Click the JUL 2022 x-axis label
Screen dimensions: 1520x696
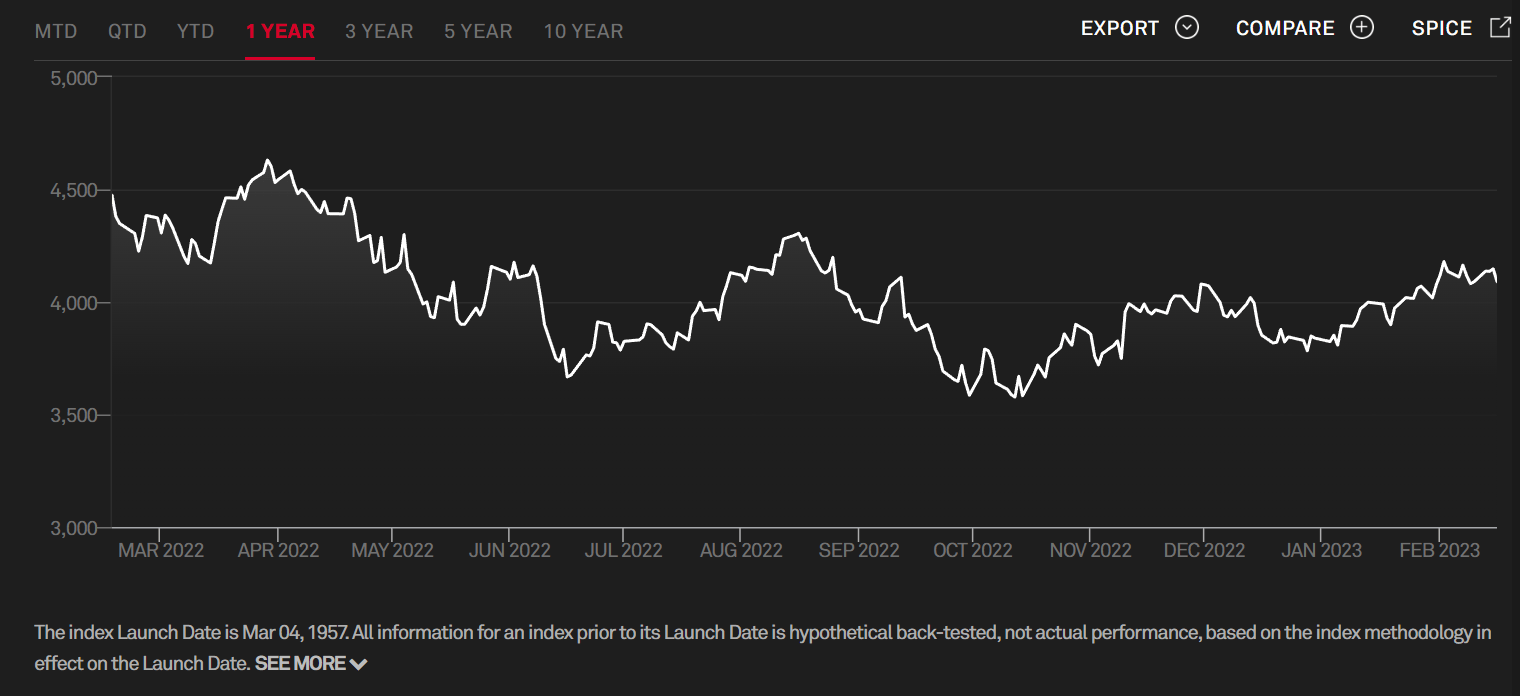[623, 550]
